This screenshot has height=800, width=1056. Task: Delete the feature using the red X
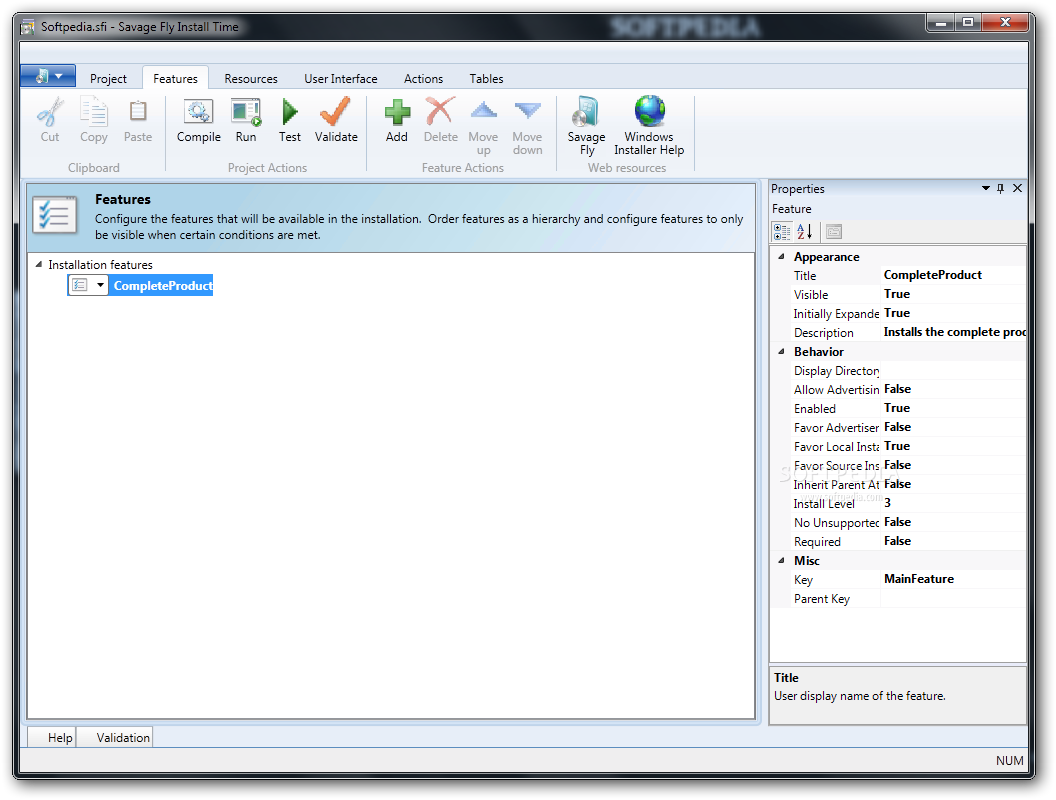tap(440, 111)
